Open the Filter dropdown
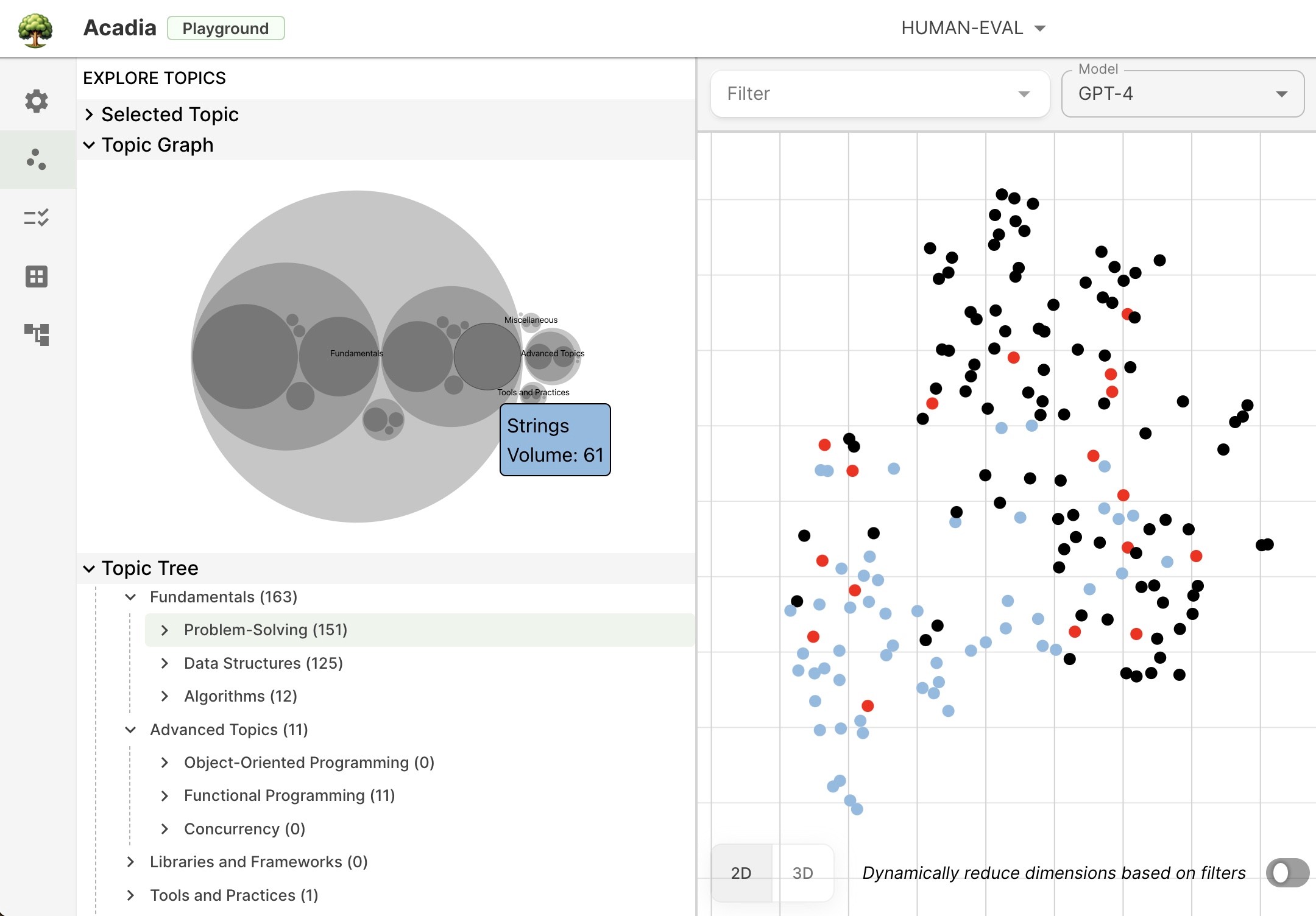This screenshot has width=1316, height=916. tap(879, 94)
